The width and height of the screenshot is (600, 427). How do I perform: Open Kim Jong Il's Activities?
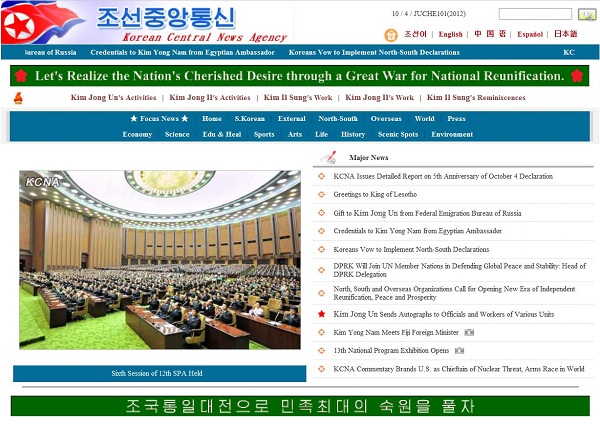[x=210, y=98]
